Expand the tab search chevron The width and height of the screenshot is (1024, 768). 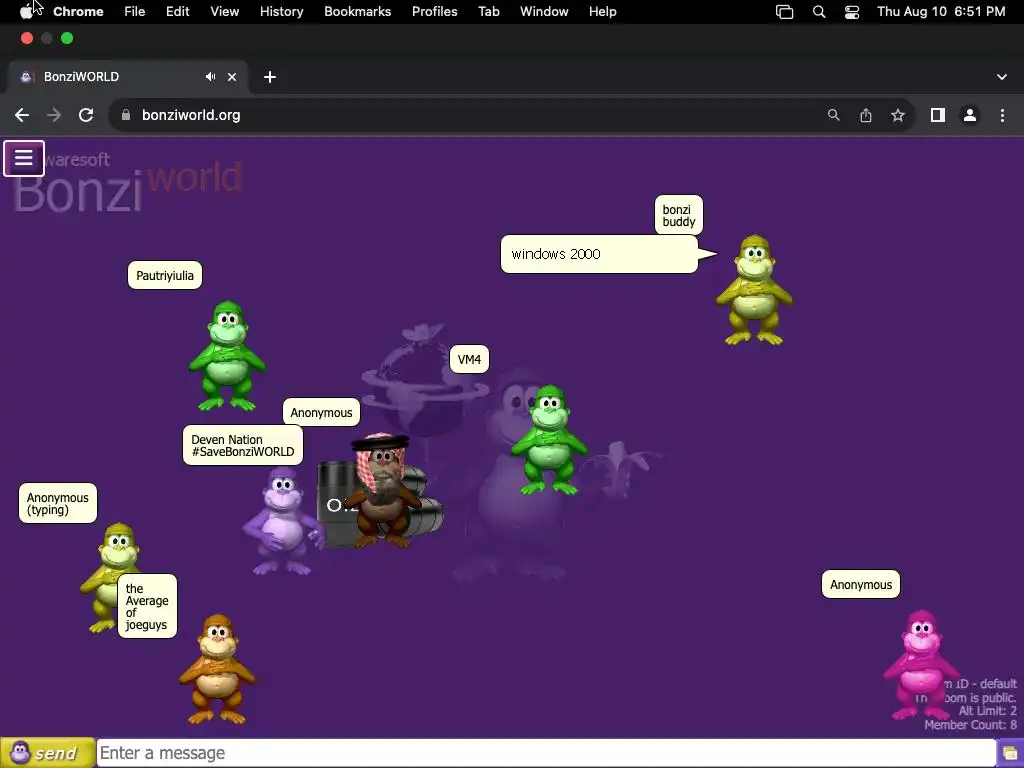pyautogui.click(x=1001, y=77)
